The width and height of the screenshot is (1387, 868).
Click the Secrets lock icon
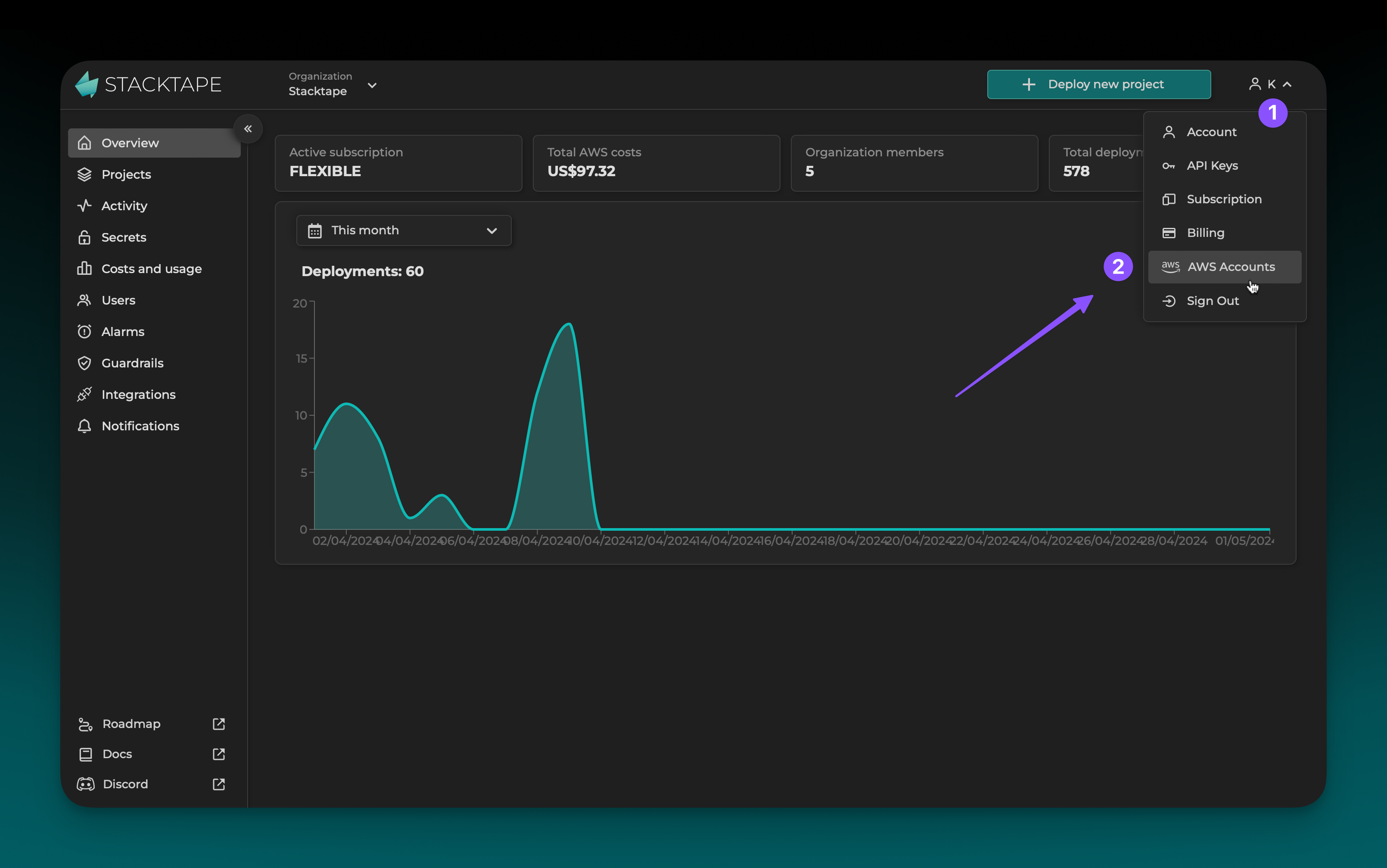[84, 237]
